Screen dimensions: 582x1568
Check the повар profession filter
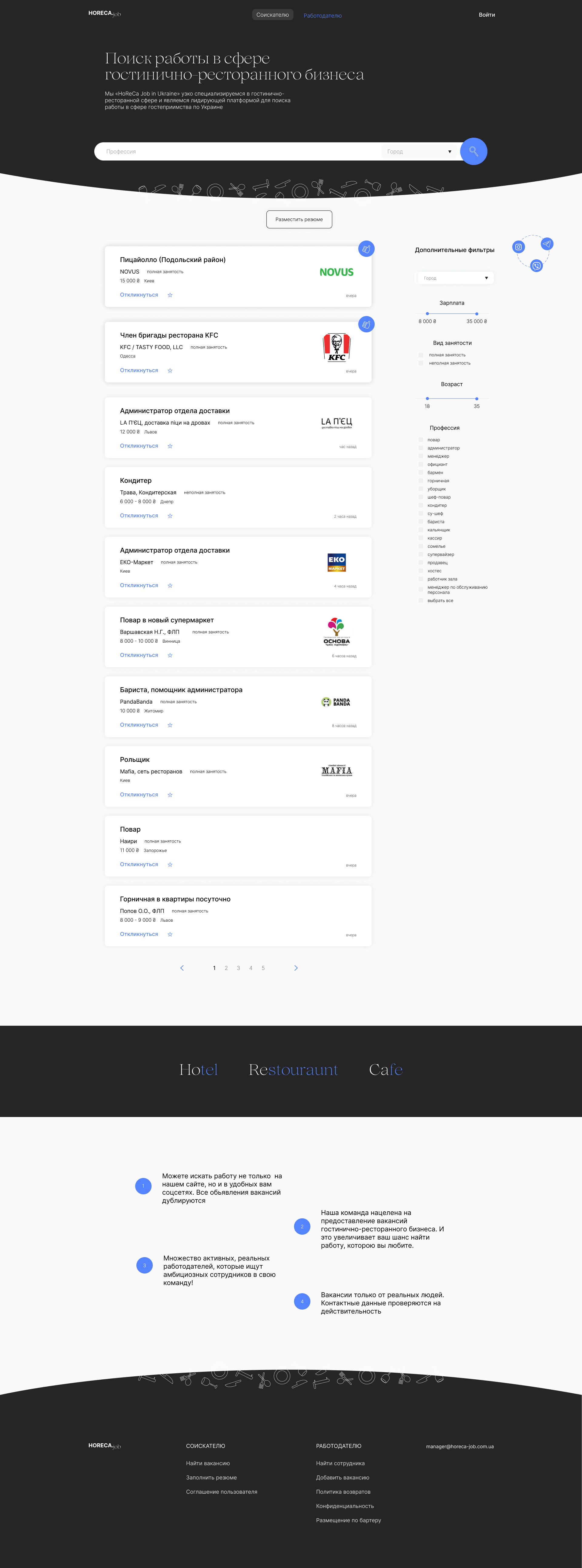click(421, 439)
